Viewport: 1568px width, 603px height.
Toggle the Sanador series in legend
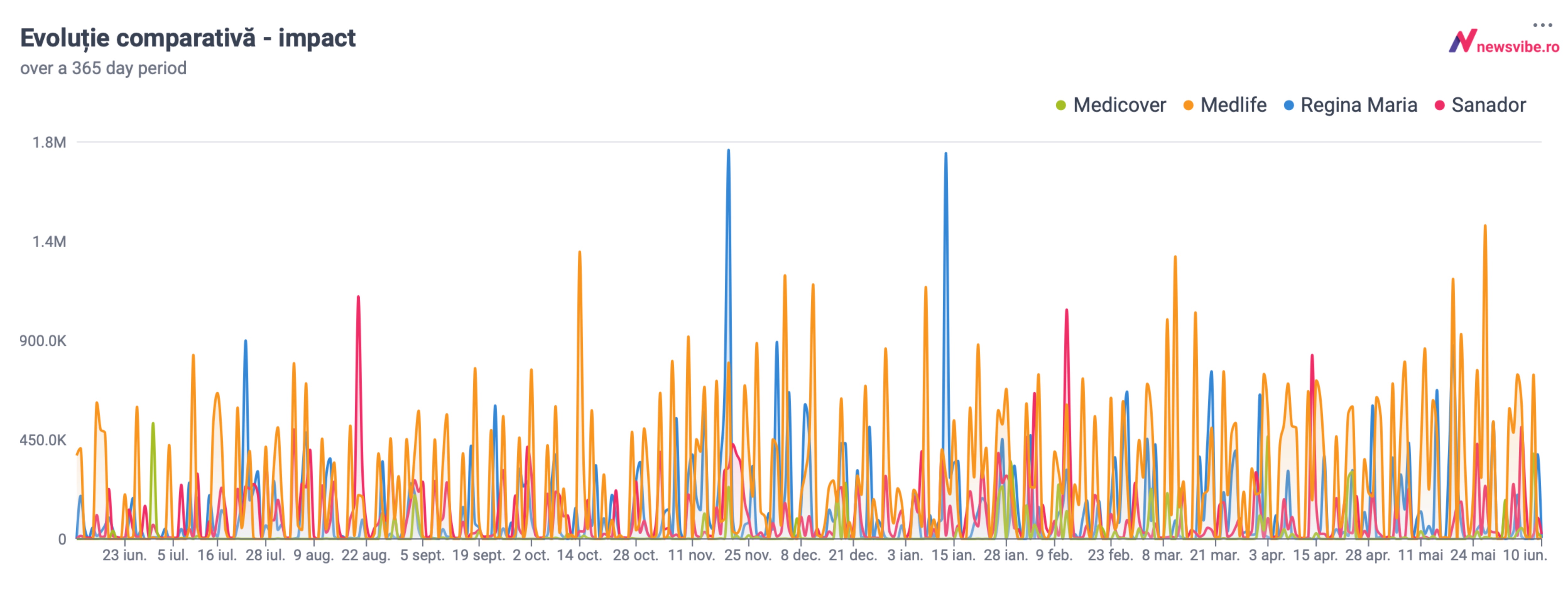1480,105
